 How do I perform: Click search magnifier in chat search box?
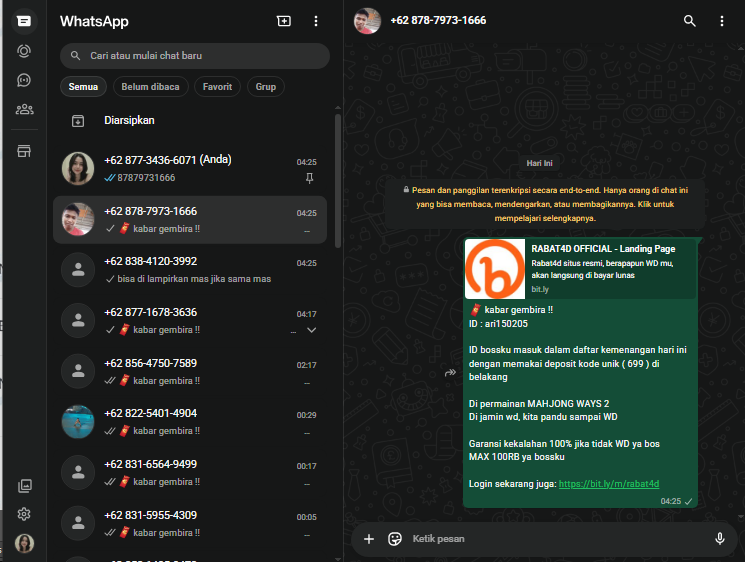click(x=75, y=56)
